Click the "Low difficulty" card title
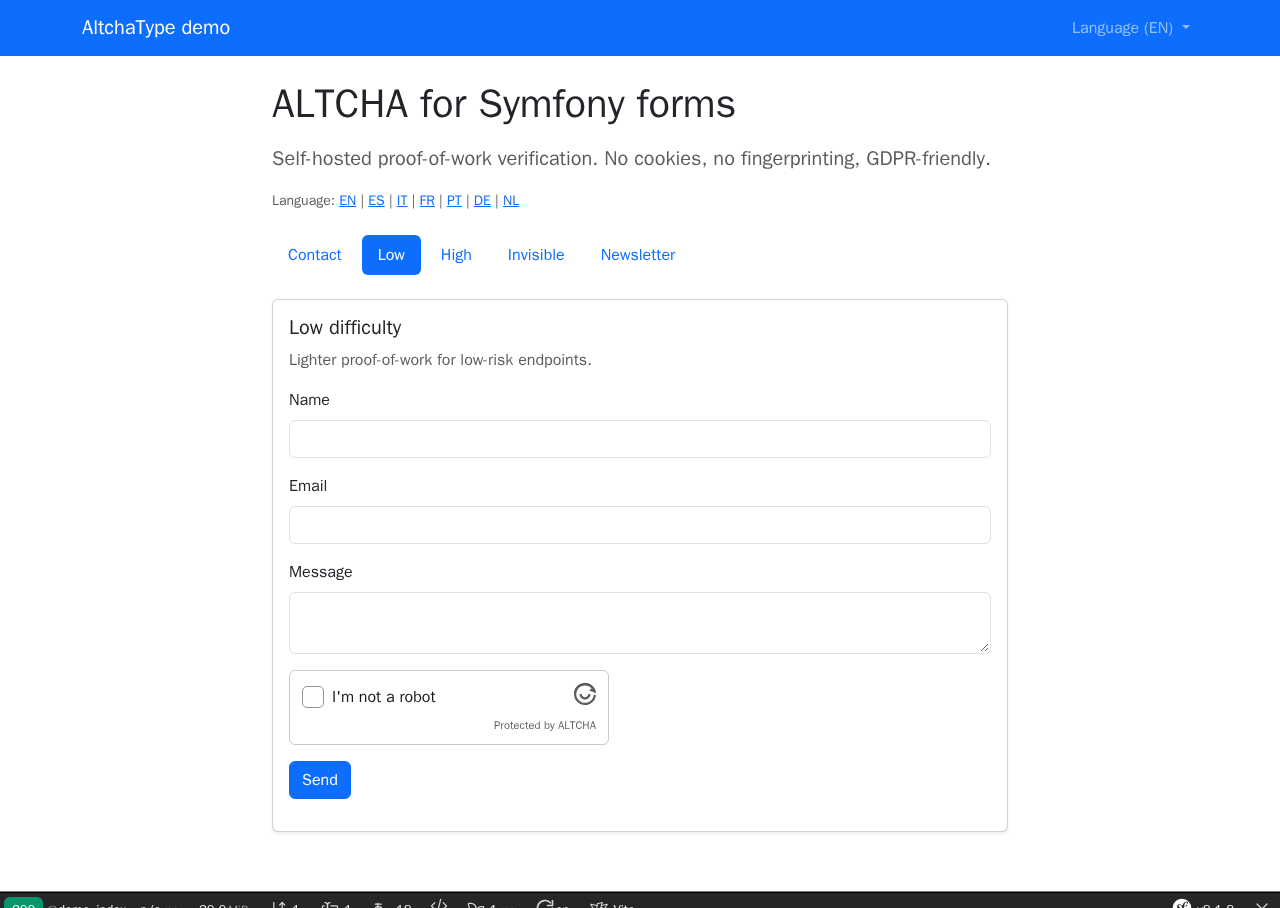1280x908 pixels. [345, 328]
